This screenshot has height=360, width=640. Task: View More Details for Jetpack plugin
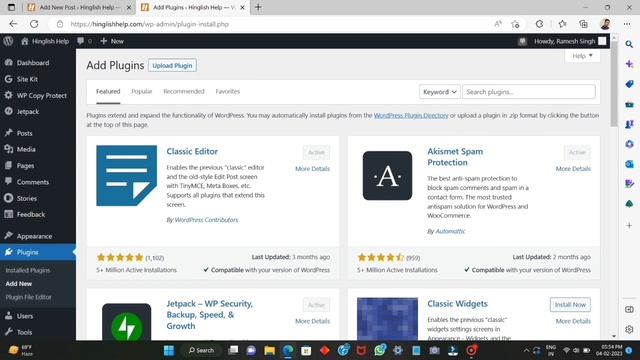313,321
